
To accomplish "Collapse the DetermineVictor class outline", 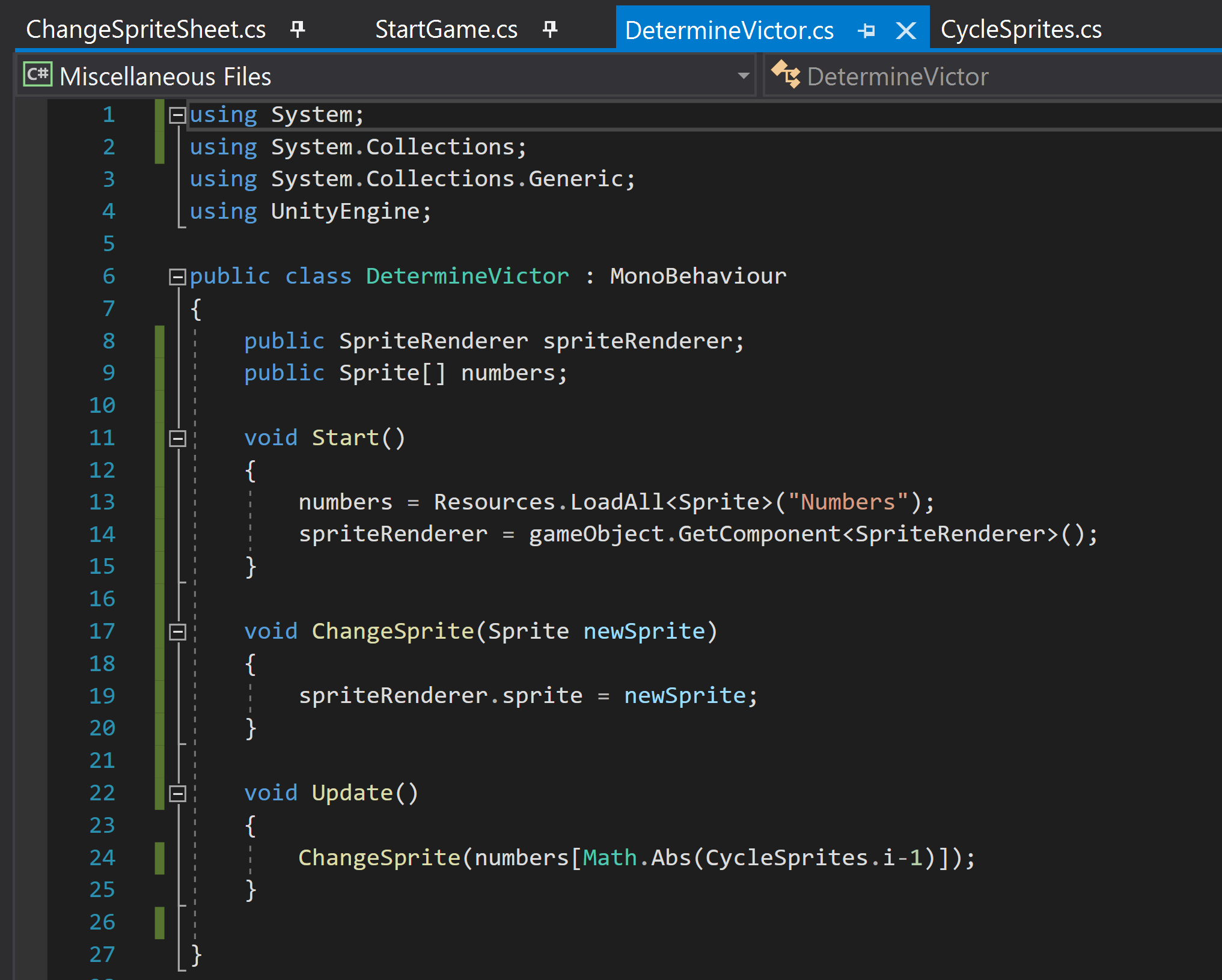I will [177, 276].
